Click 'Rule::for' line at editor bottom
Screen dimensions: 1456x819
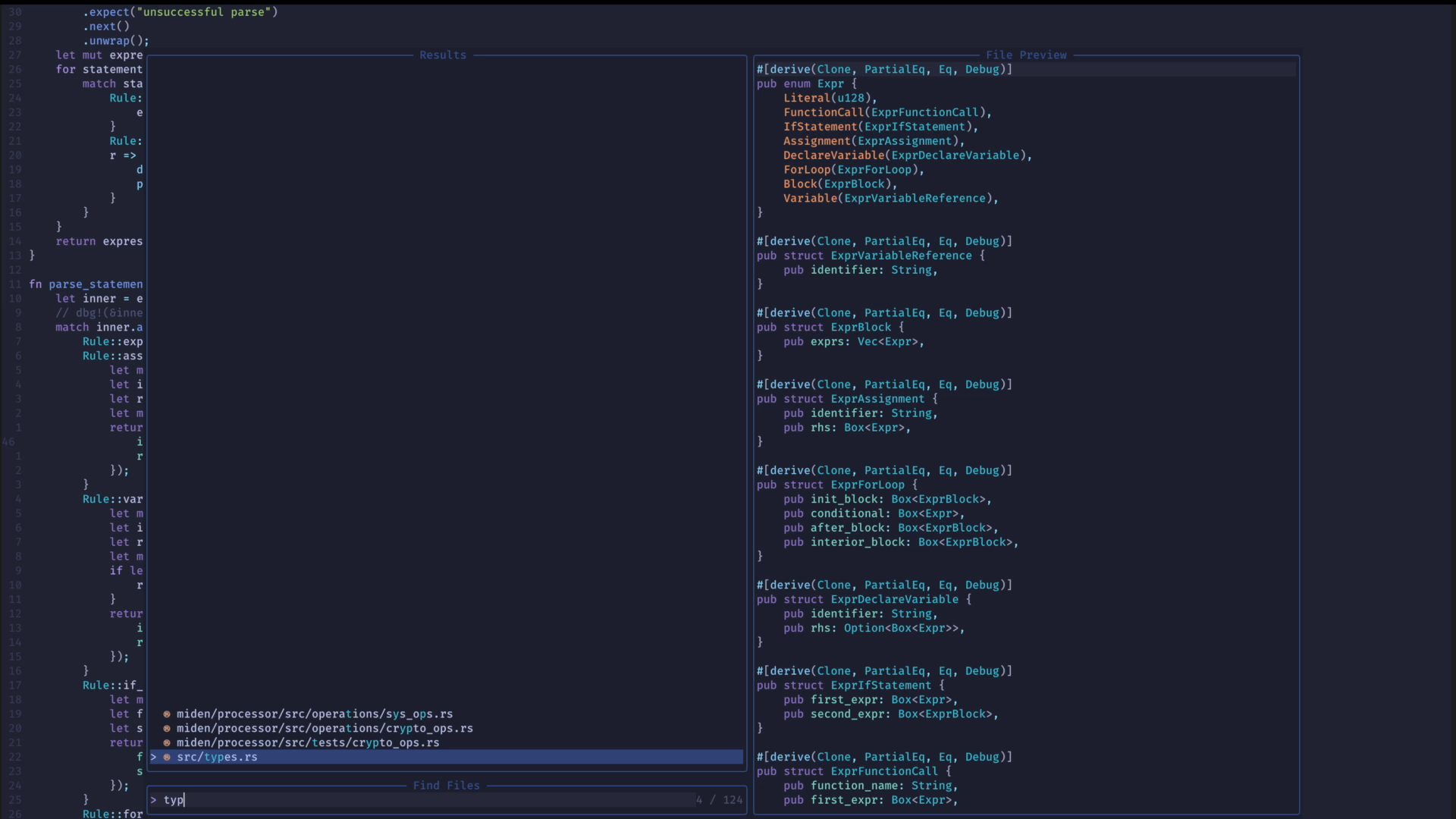[113, 814]
